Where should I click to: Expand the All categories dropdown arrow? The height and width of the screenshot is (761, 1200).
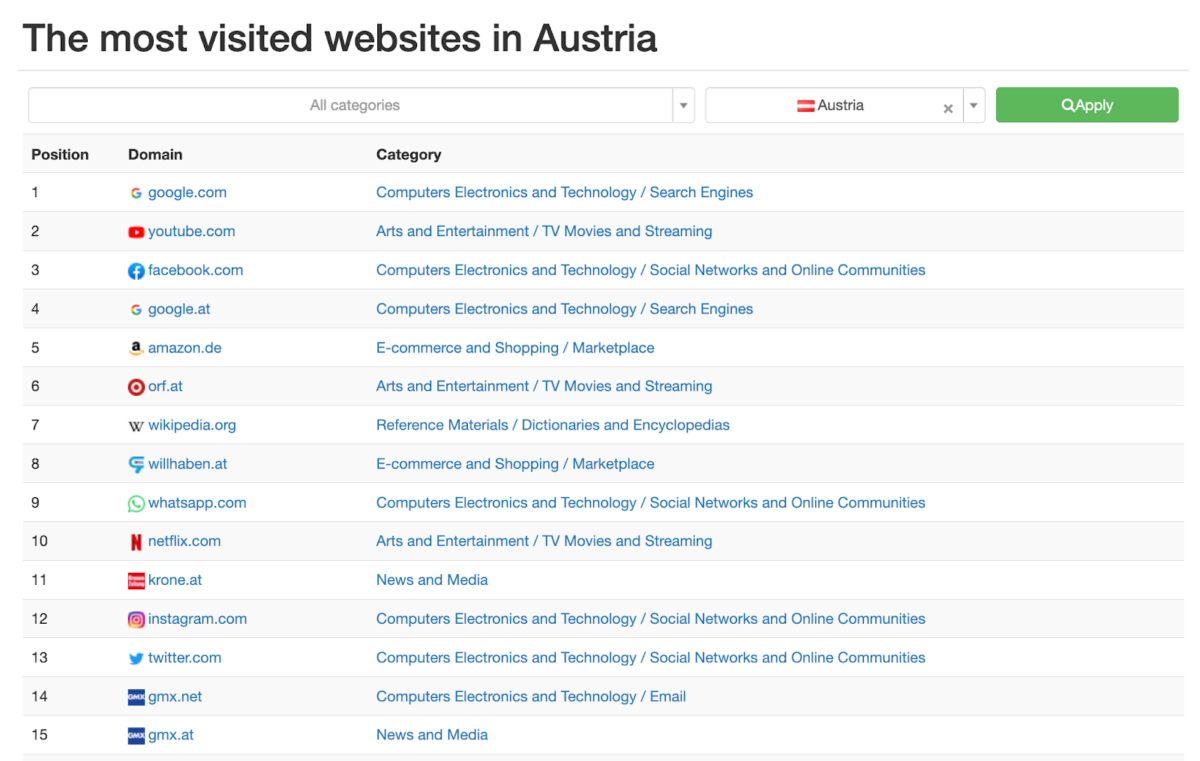(x=684, y=106)
